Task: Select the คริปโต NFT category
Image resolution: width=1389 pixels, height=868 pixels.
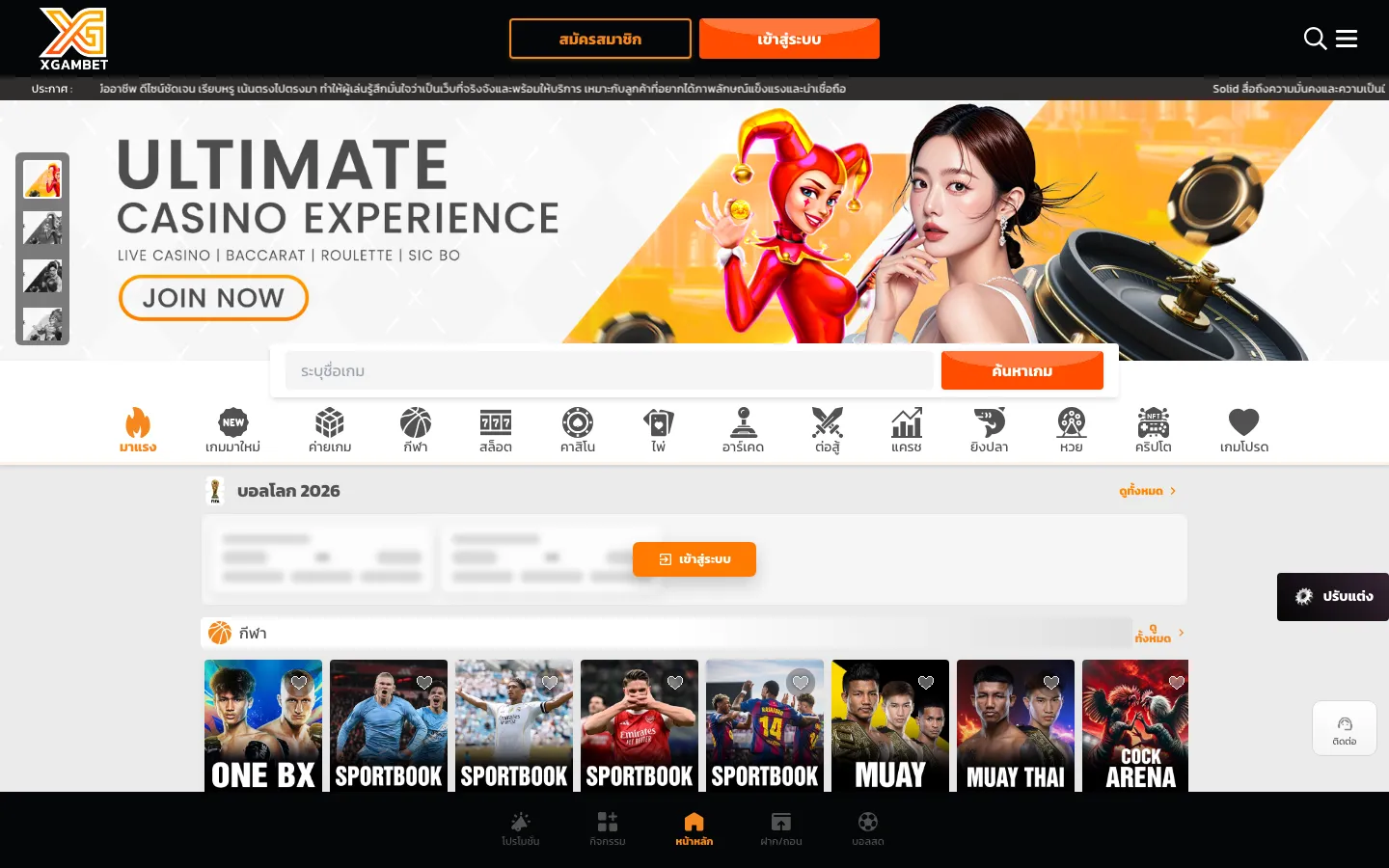Action: pos(1154,430)
